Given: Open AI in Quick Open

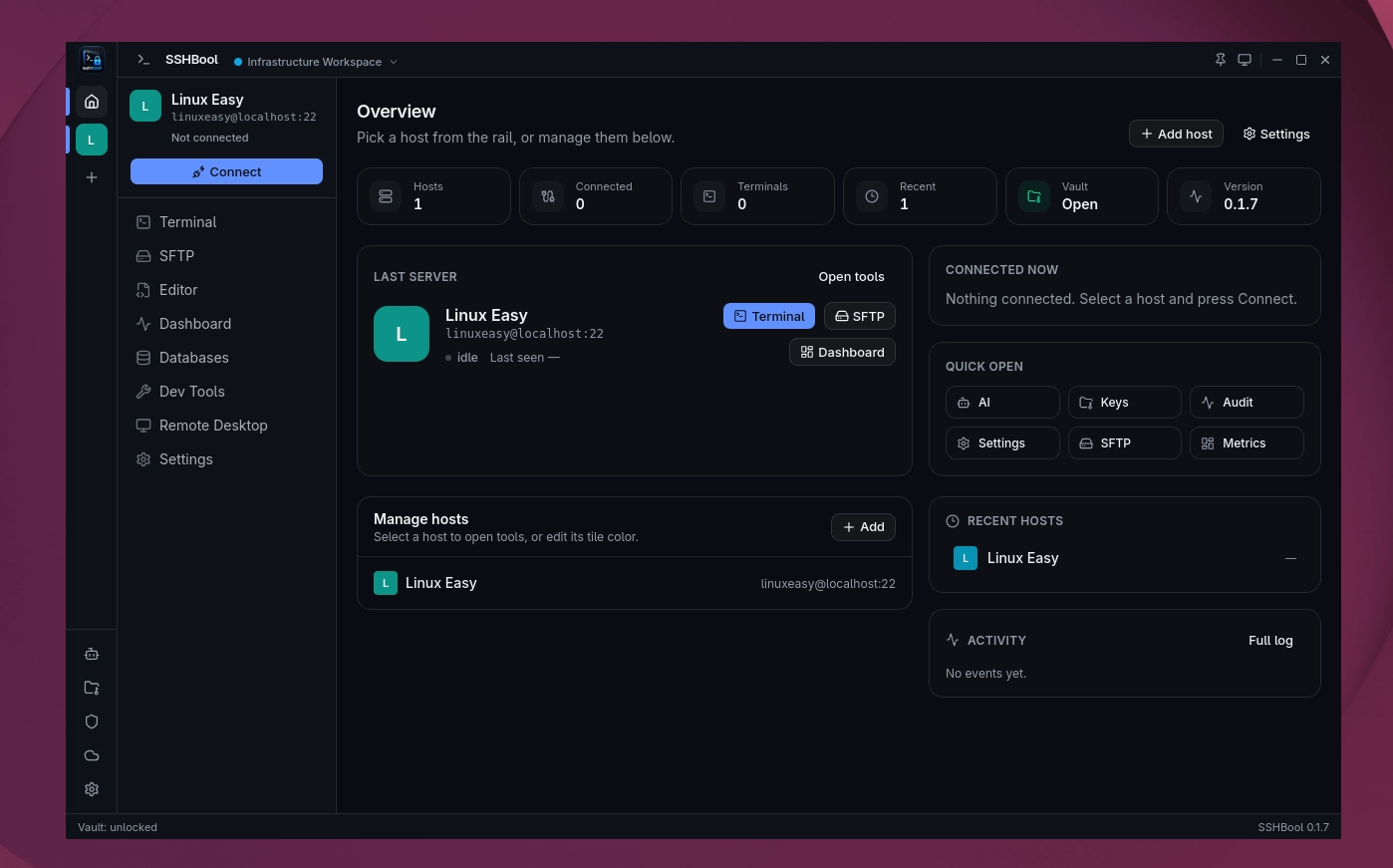Looking at the screenshot, I should [x=1002, y=403].
